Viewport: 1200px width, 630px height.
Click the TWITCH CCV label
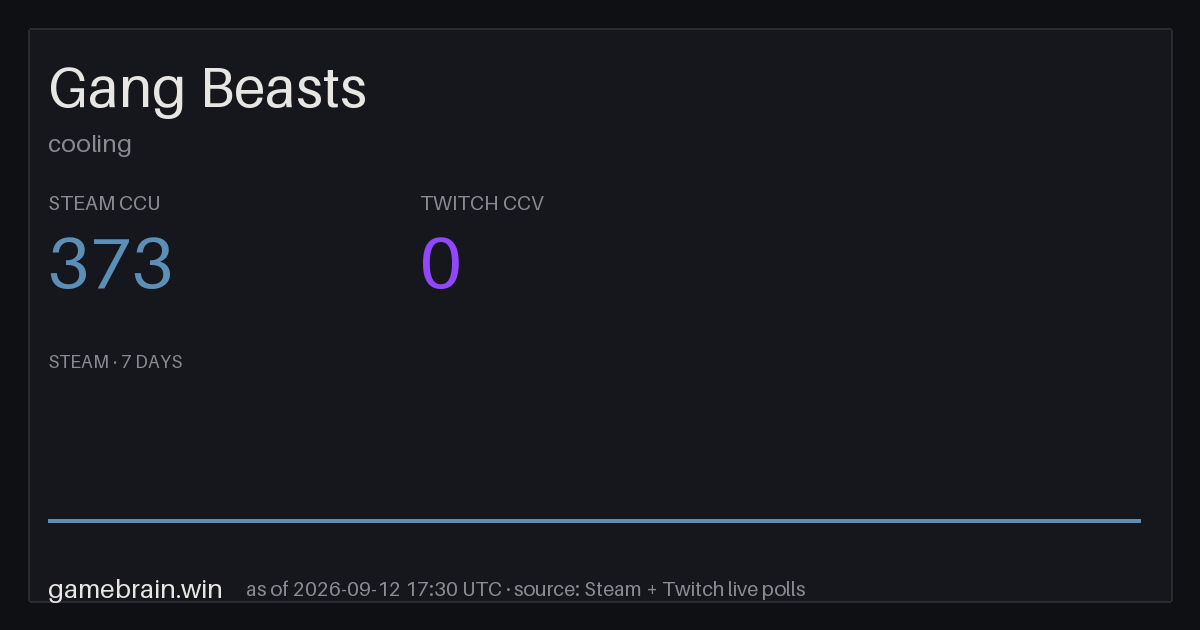[x=482, y=203]
